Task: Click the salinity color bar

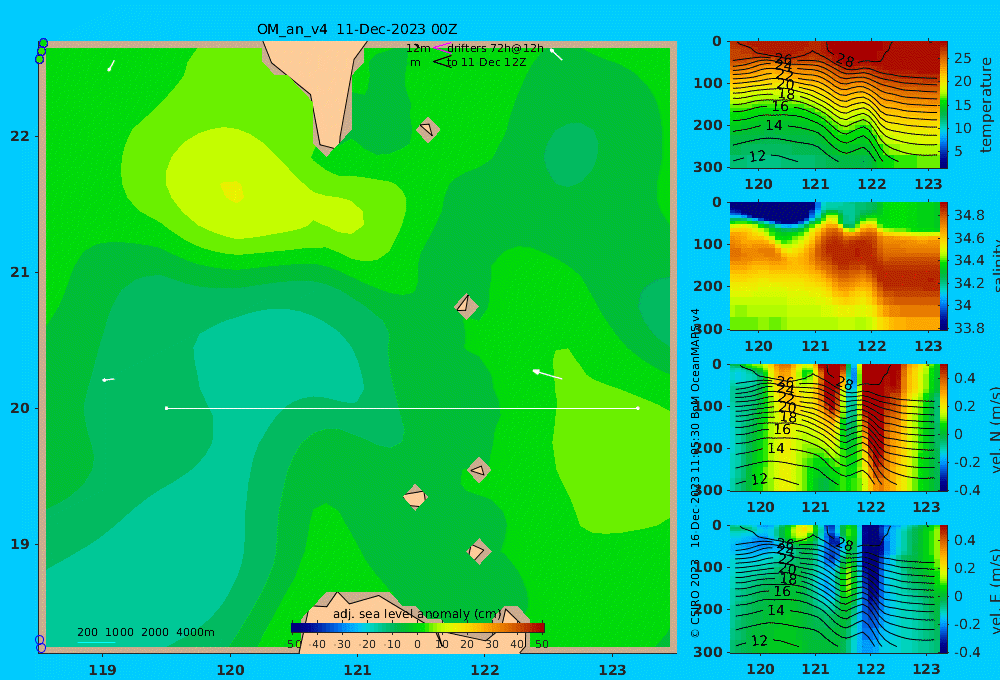Action: click(x=944, y=266)
